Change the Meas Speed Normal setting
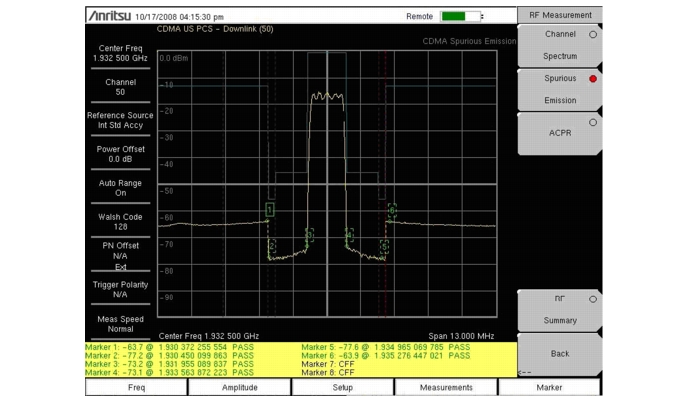Screen dimensions: 689x402 pos(120,323)
